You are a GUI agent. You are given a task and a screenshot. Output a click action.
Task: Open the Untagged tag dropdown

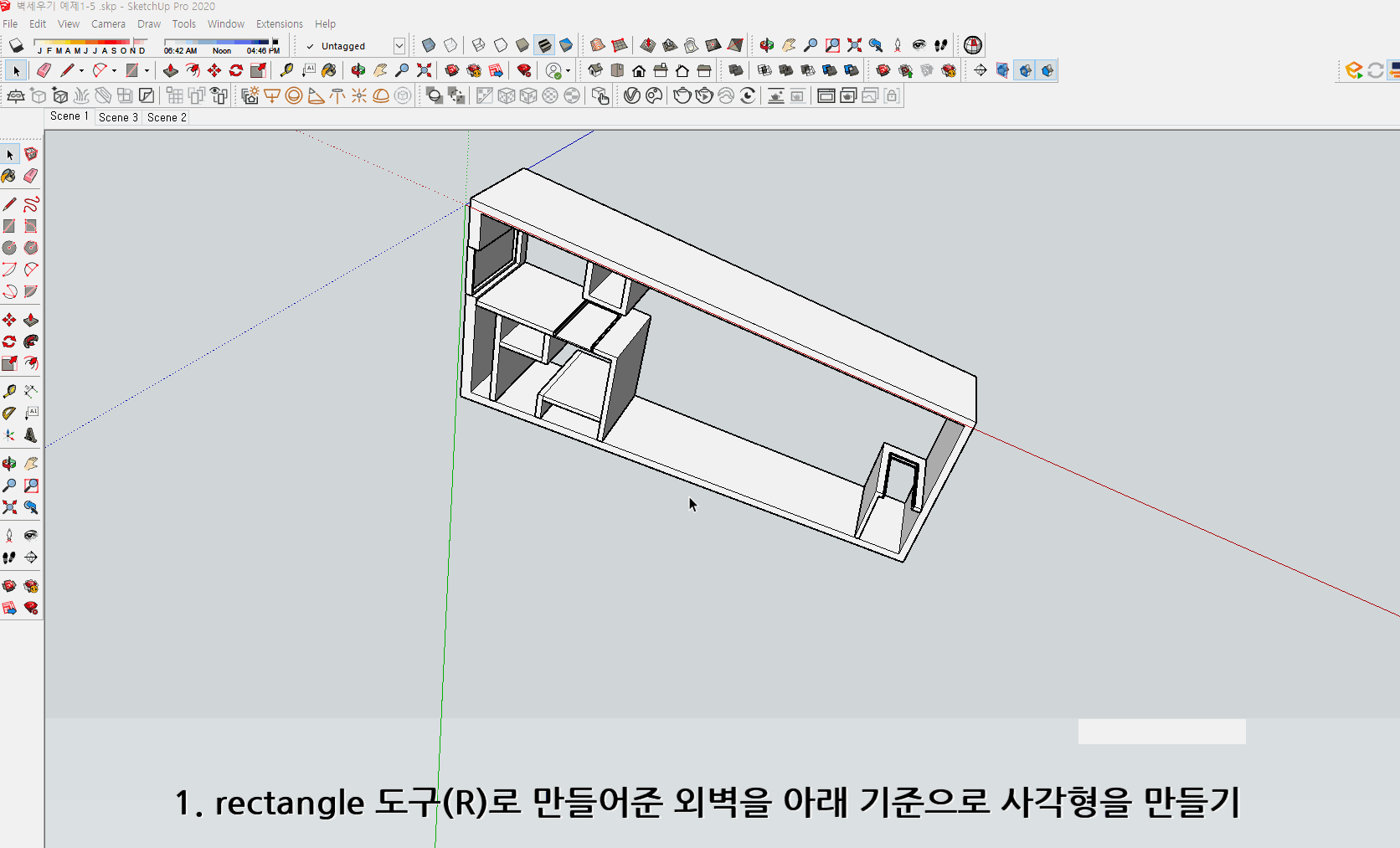399,45
